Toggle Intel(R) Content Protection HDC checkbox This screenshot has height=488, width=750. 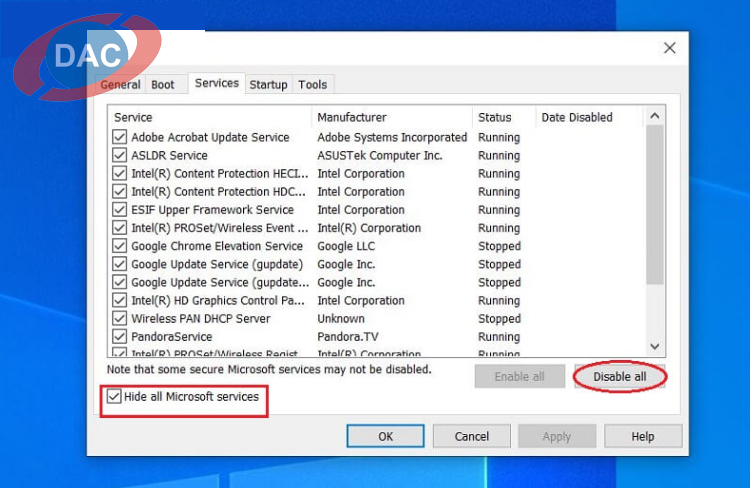coord(120,192)
